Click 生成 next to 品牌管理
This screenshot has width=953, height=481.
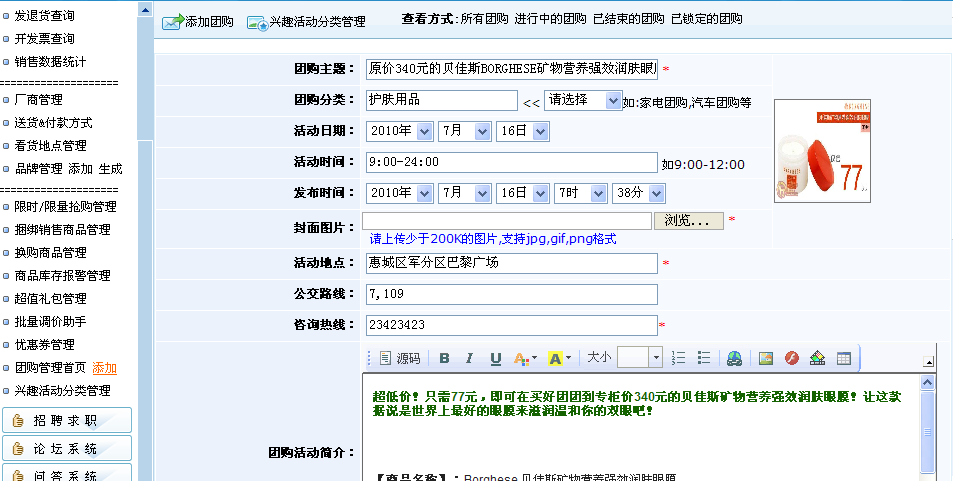coord(111,169)
